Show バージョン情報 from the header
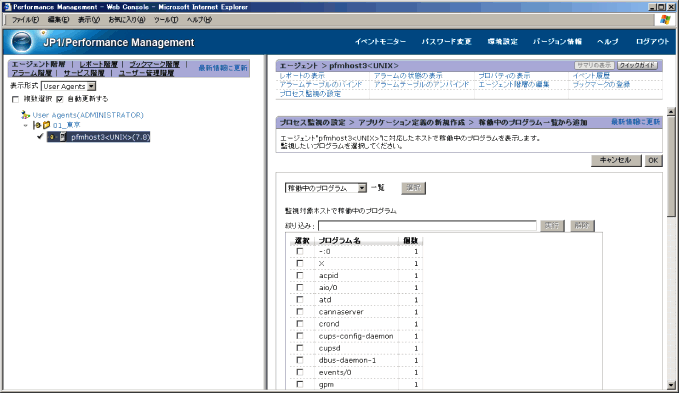The height and width of the screenshot is (393, 679). coord(557,42)
